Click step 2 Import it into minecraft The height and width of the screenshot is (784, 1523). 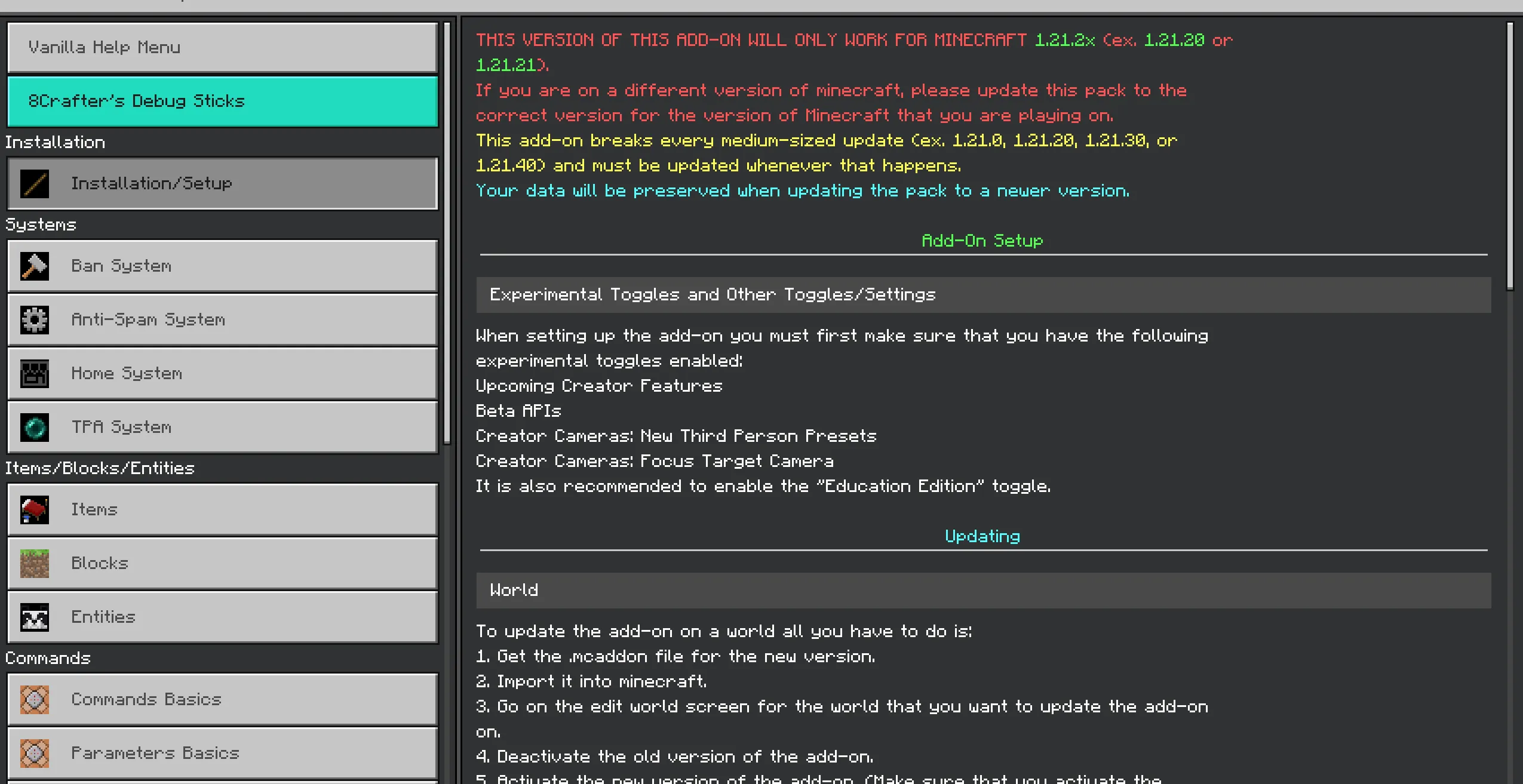coord(591,682)
